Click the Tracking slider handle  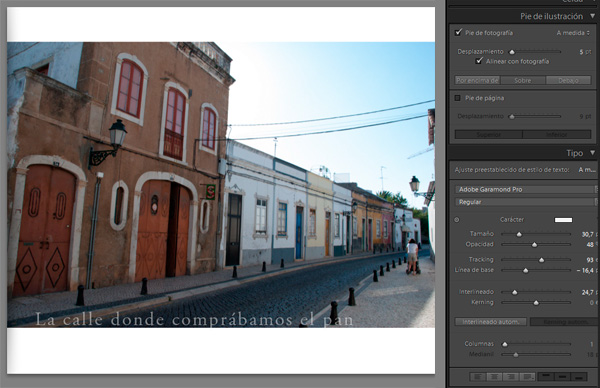tap(541, 260)
